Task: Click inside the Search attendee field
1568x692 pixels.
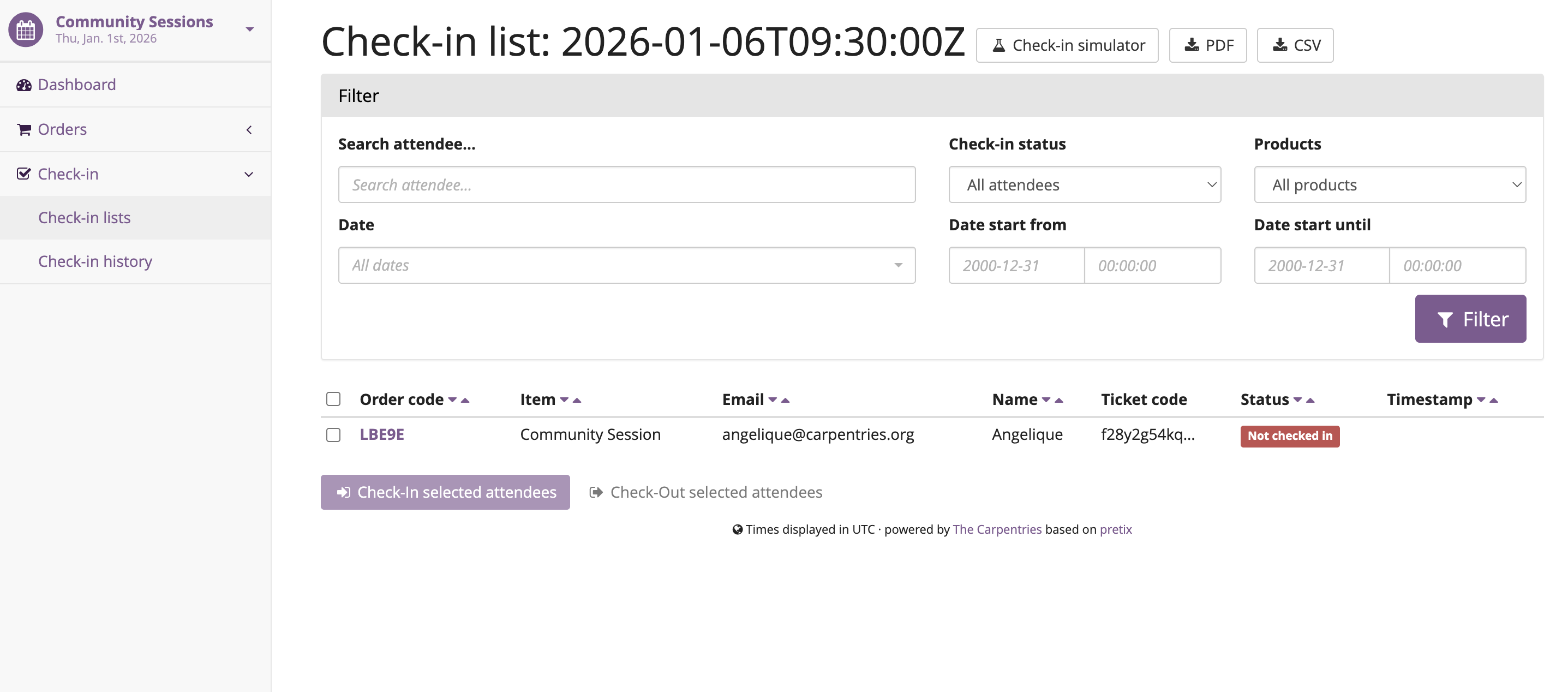Action: click(626, 184)
